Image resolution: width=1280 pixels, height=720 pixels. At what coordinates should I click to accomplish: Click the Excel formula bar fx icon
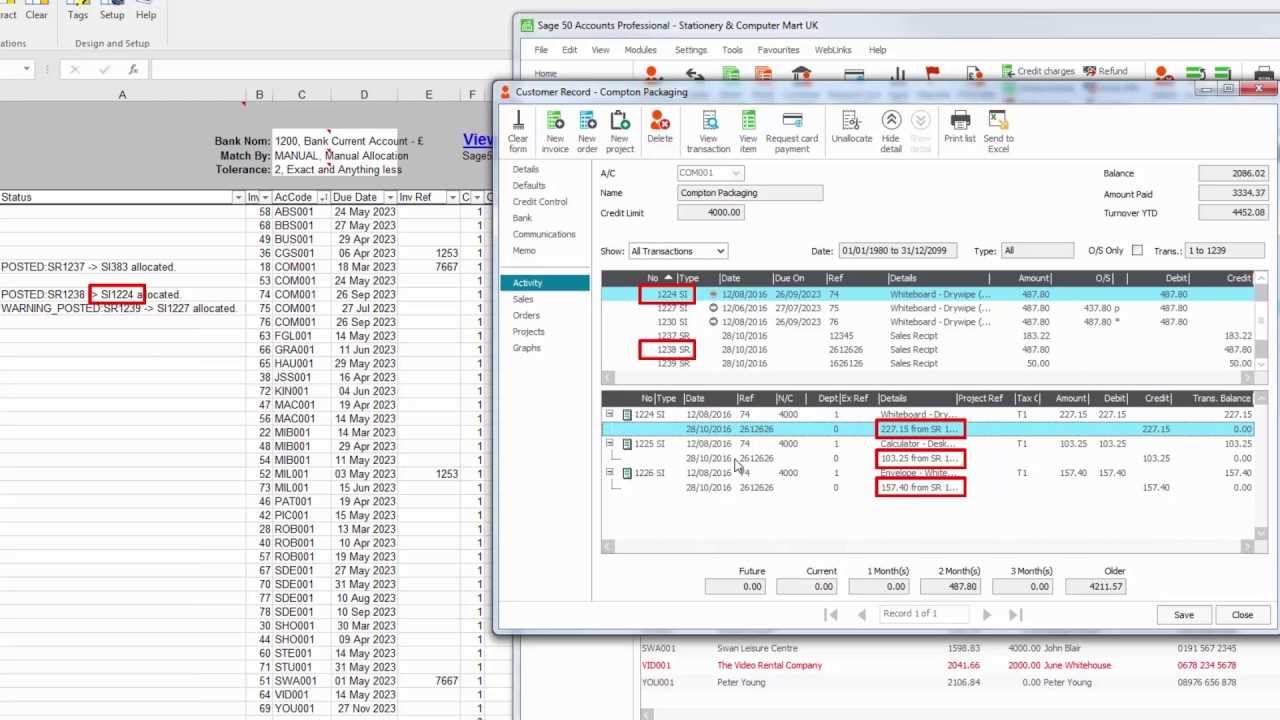point(133,70)
